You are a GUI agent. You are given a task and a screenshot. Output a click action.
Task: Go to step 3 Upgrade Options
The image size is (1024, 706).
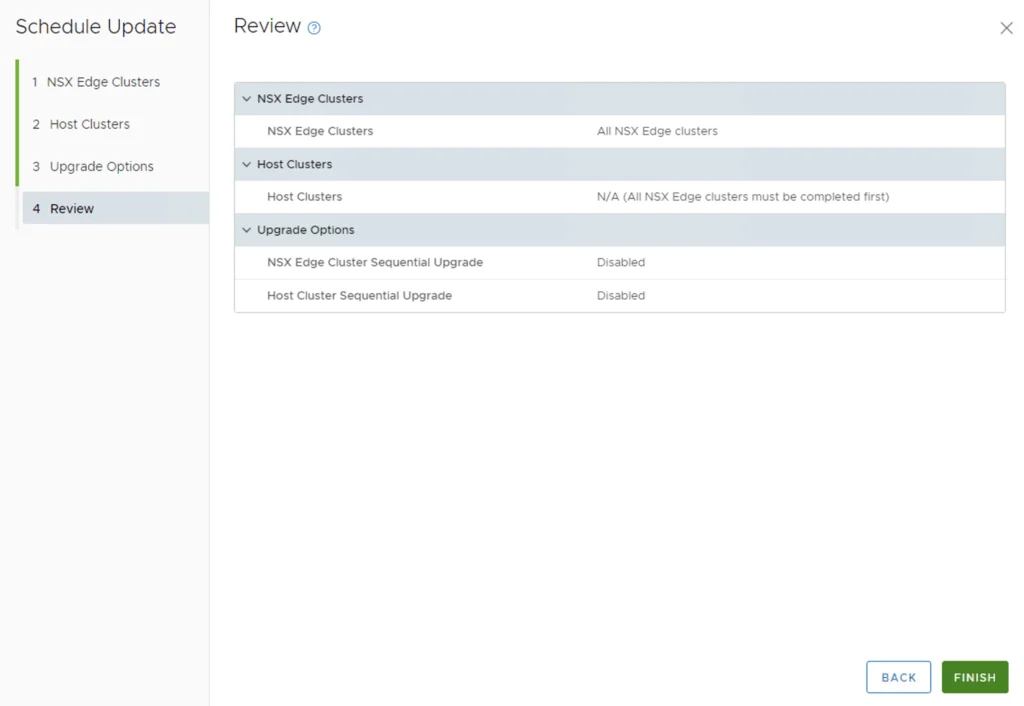pos(93,167)
